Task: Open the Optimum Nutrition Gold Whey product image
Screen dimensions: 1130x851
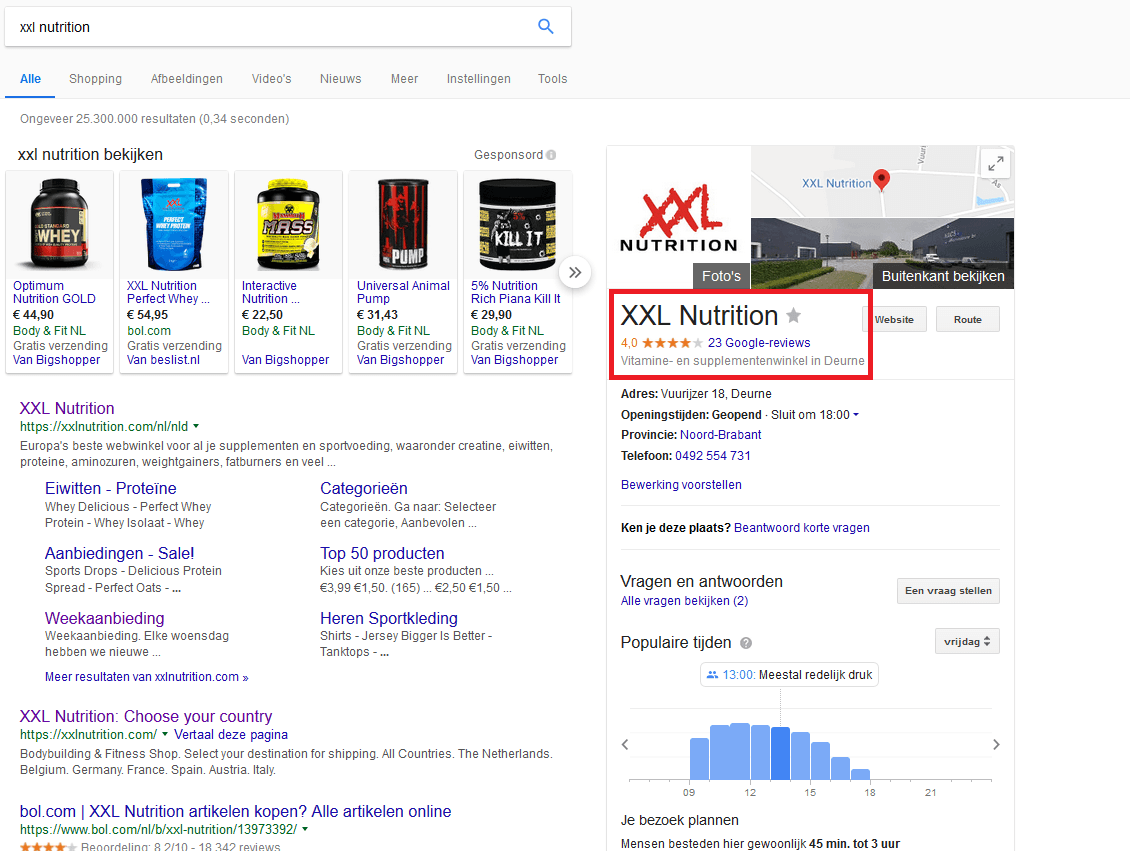Action: click(x=61, y=224)
